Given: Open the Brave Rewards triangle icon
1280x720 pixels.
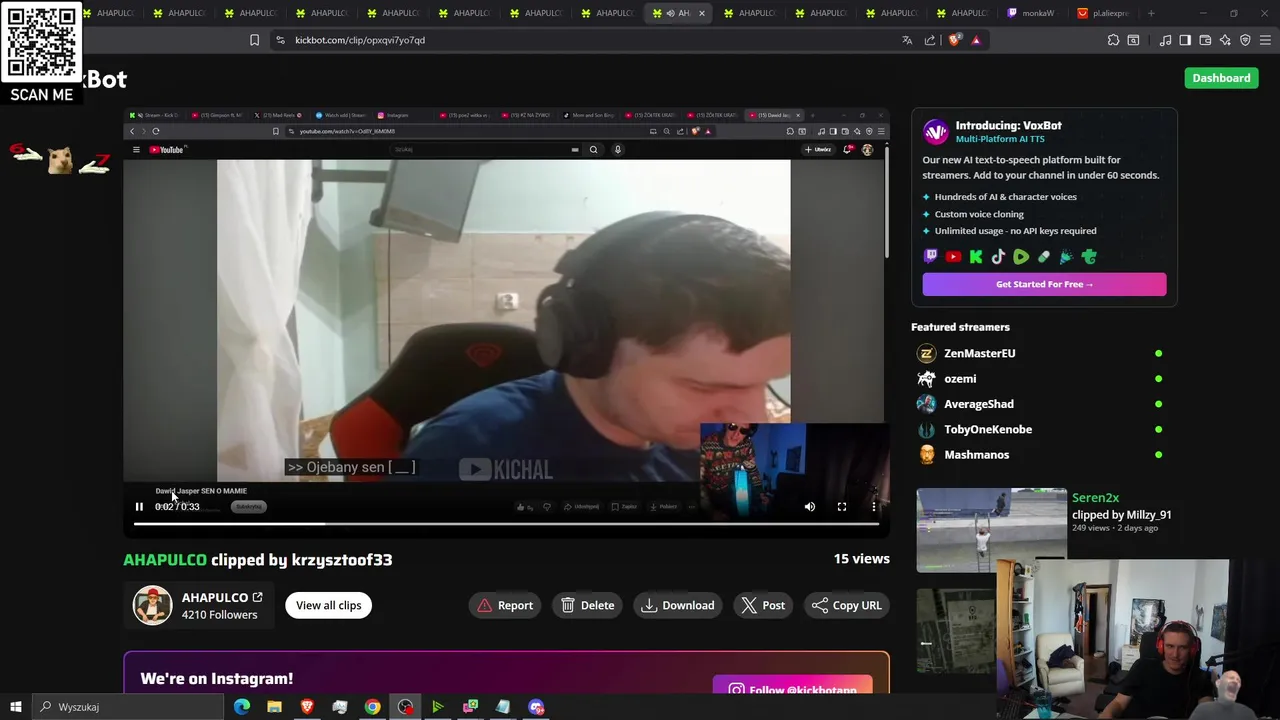Looking at the screenshot, I should pos(976,40).
